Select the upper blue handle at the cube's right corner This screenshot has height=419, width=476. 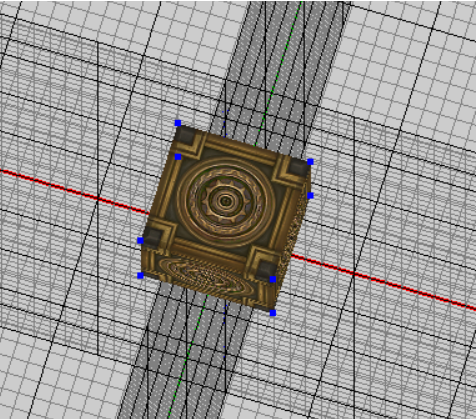click(310, 162)
